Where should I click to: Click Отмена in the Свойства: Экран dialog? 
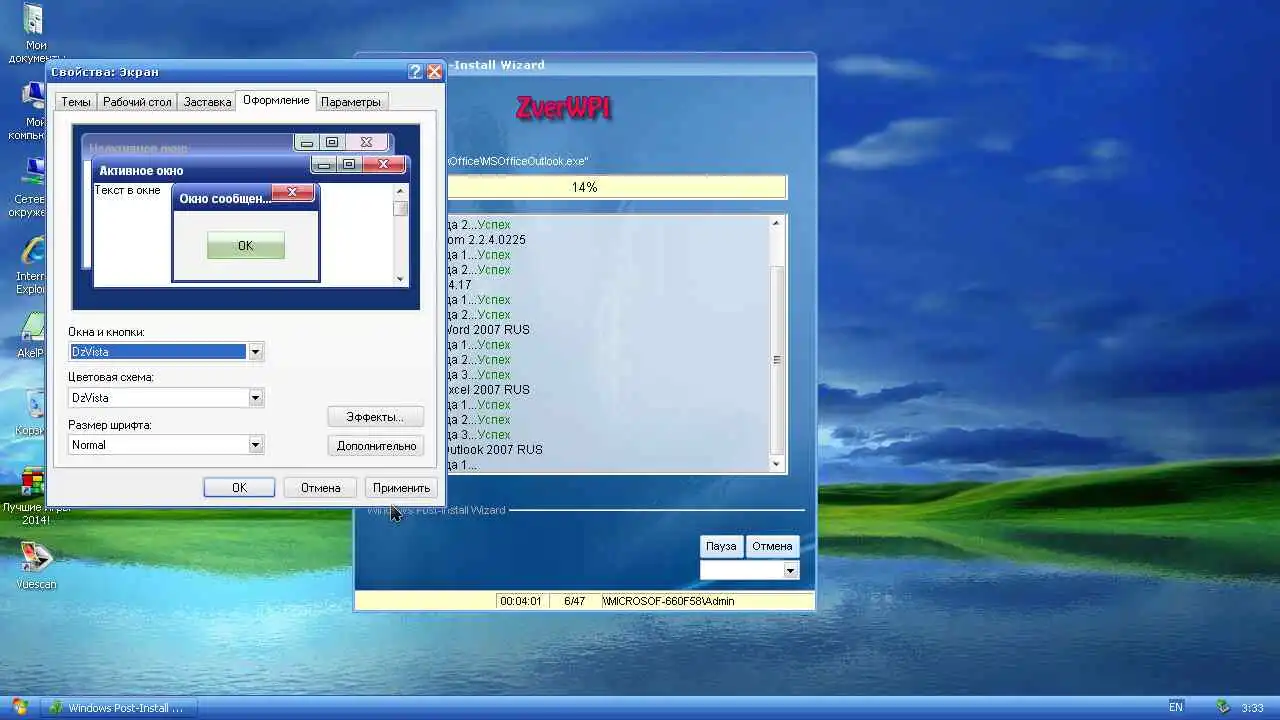point(320,488)
